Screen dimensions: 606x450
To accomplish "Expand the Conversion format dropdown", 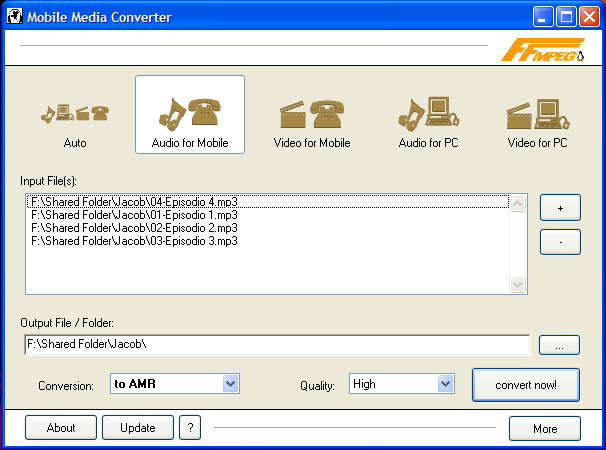I will tap(230, 384).
